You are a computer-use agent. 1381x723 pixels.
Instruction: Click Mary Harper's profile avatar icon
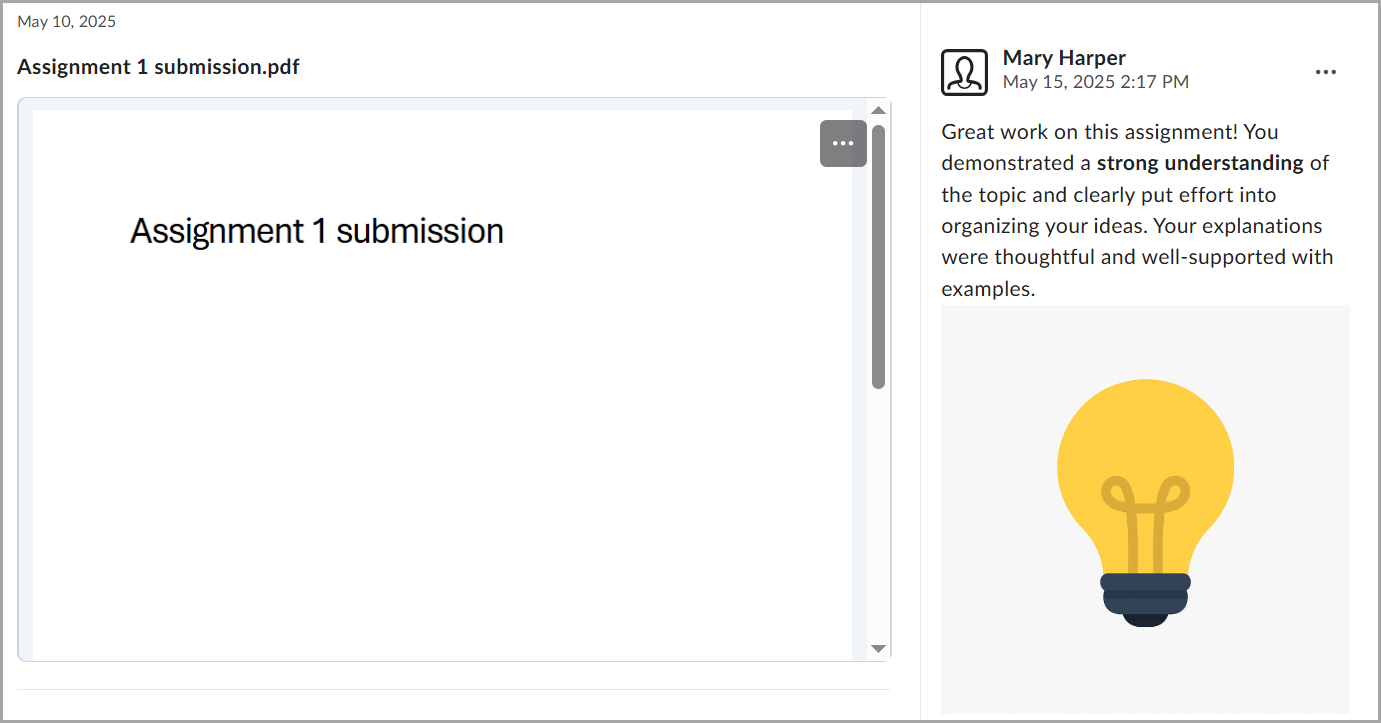[964, 72]
